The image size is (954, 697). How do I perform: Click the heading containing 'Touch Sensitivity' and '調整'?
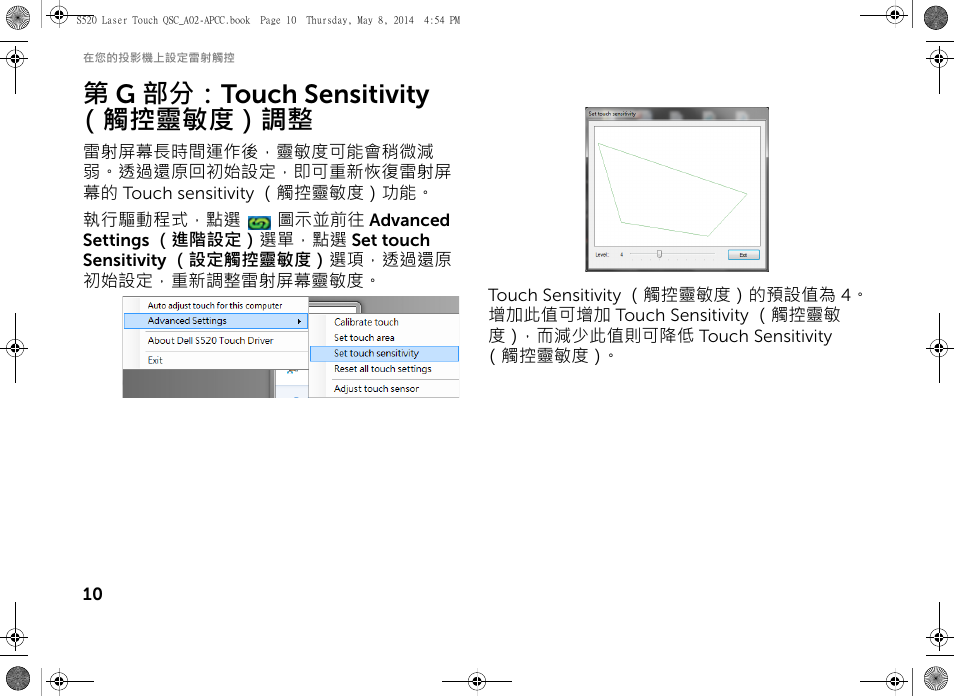click(256, 106)
